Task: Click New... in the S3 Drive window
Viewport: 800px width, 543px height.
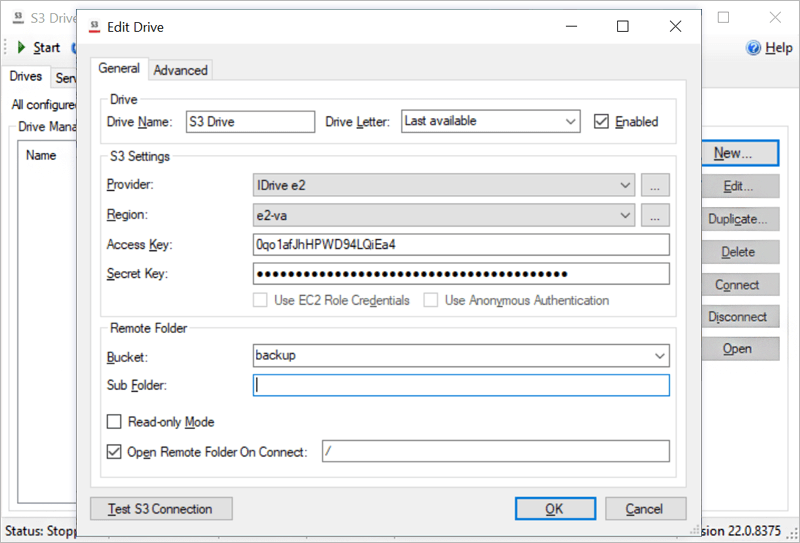Action: pos(740,153)
